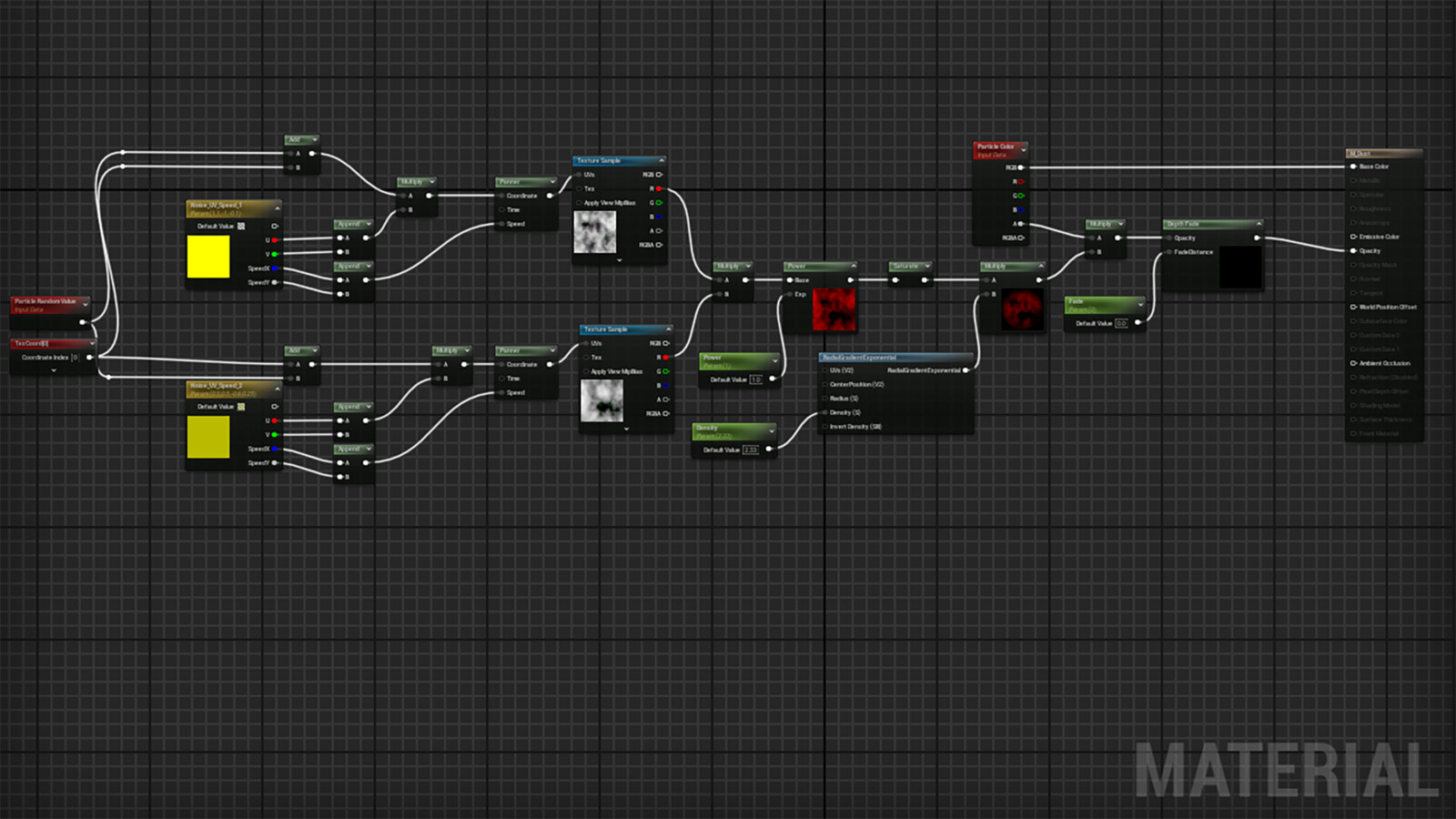Click the lower Texture Sample noise thumbnail
1456x819 pixels.
(x=602, y=401)
